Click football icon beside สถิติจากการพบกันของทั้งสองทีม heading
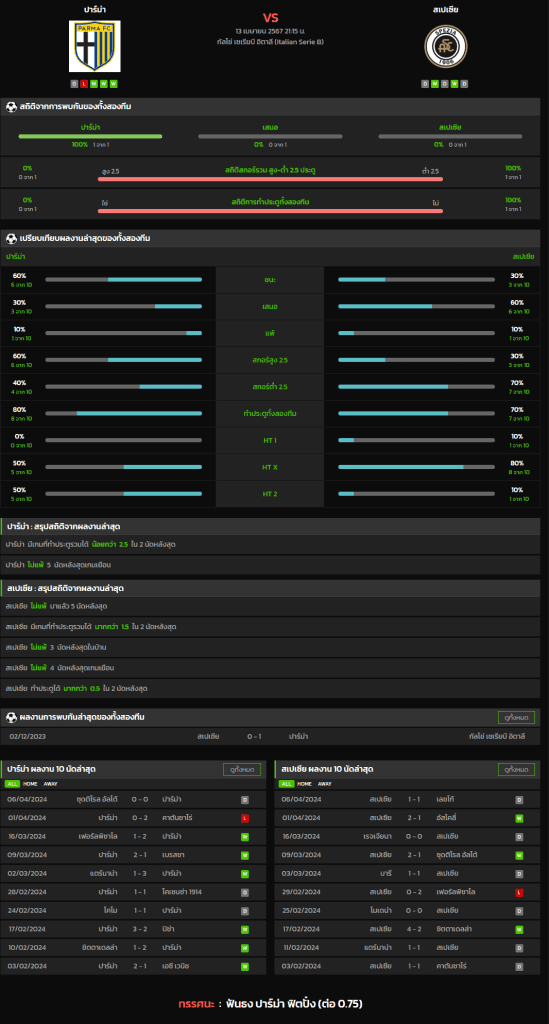Screen dimensions: 549x1024 point(11,106)
